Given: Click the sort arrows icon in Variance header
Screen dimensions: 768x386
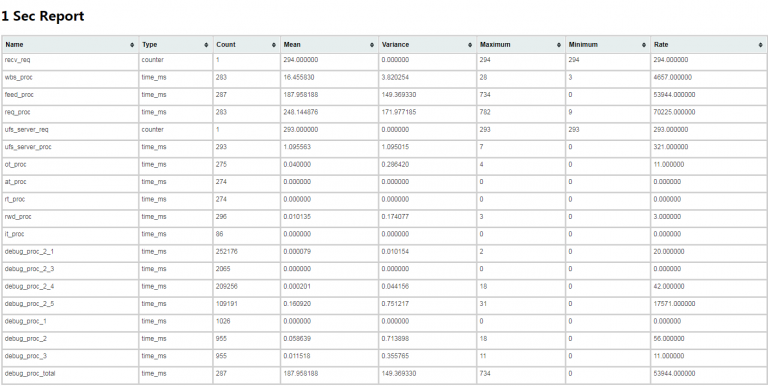Looking at the screenshot, I should [x=470, y=45].
